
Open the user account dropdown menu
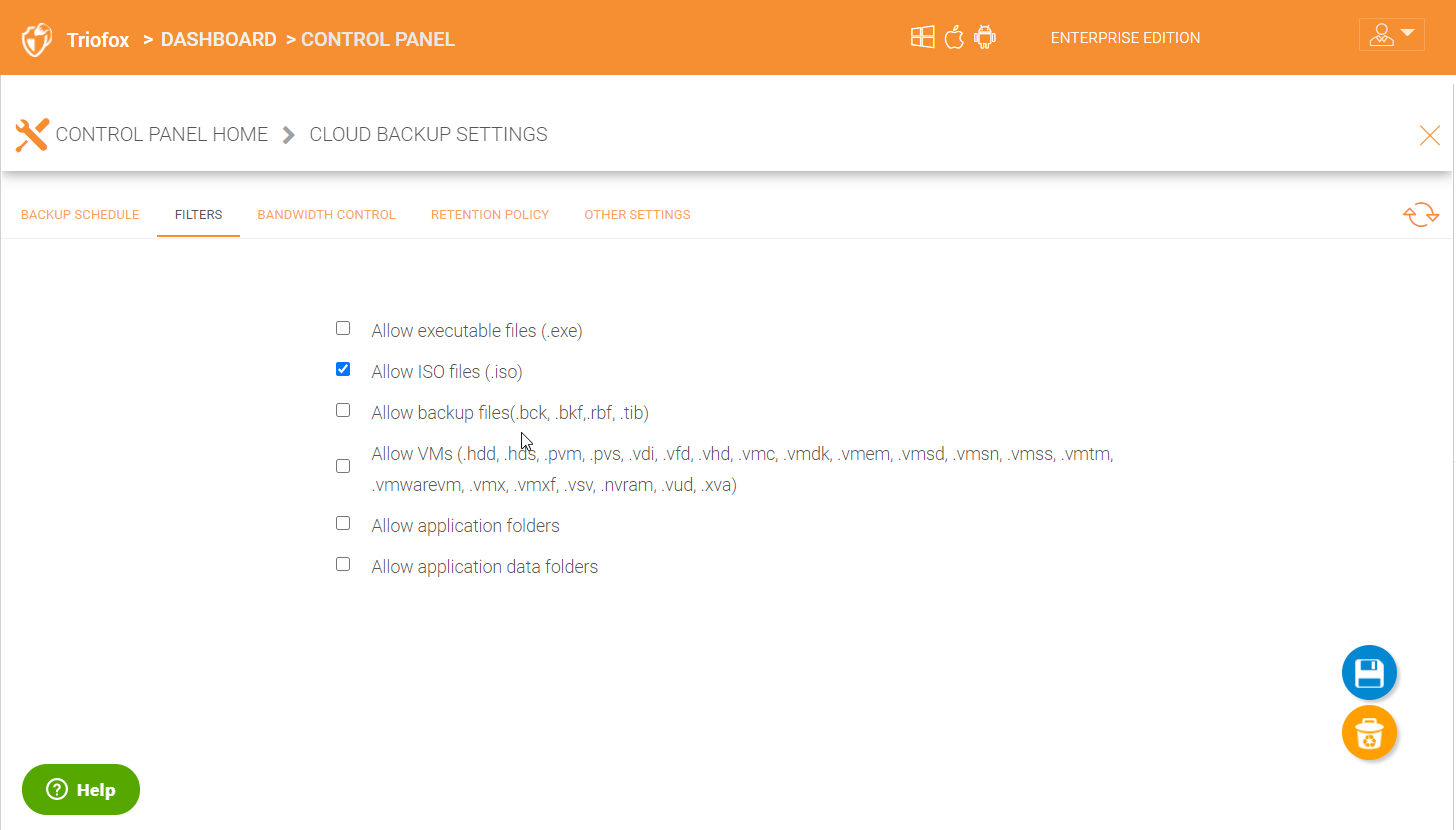(1392, 35)
